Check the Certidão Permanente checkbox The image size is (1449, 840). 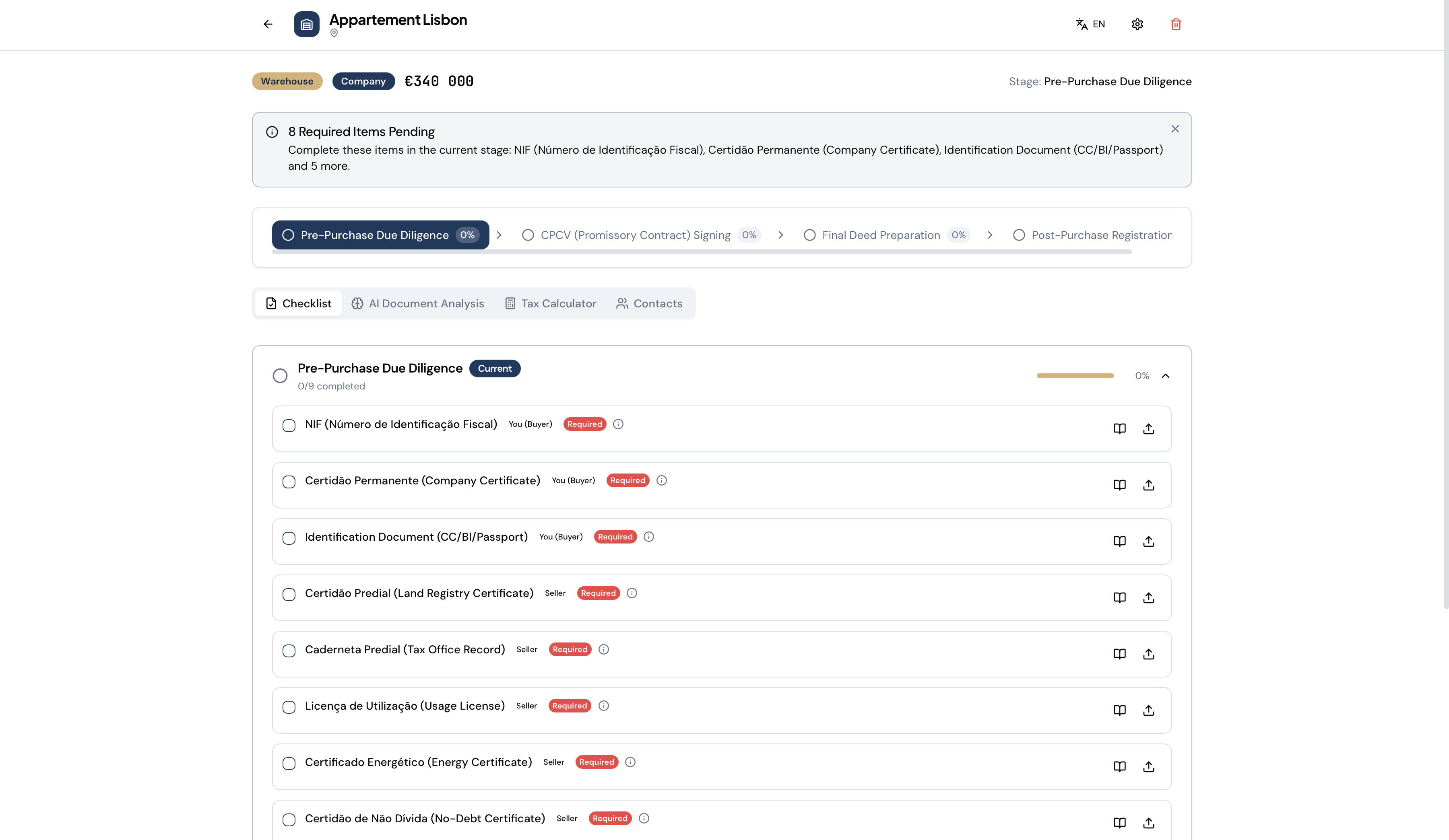[289, 482]
